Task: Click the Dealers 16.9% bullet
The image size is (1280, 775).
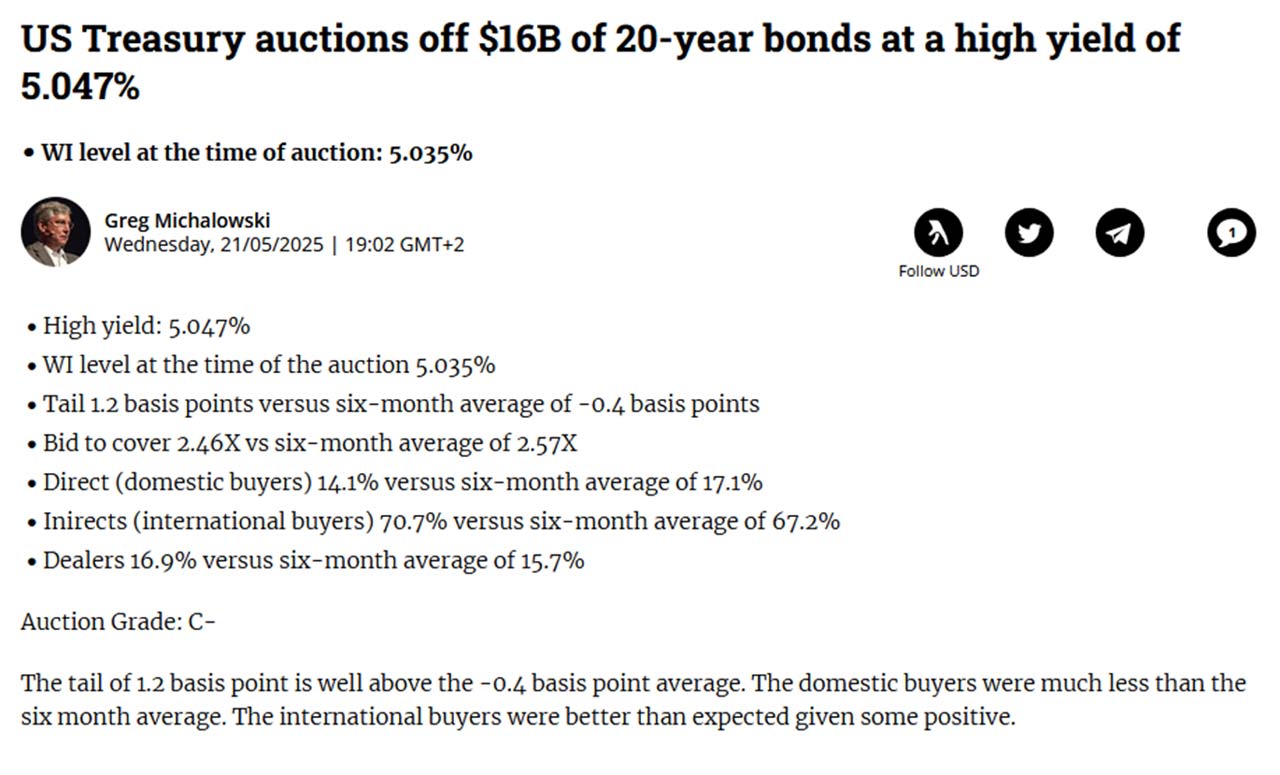Action: [306, 560]
